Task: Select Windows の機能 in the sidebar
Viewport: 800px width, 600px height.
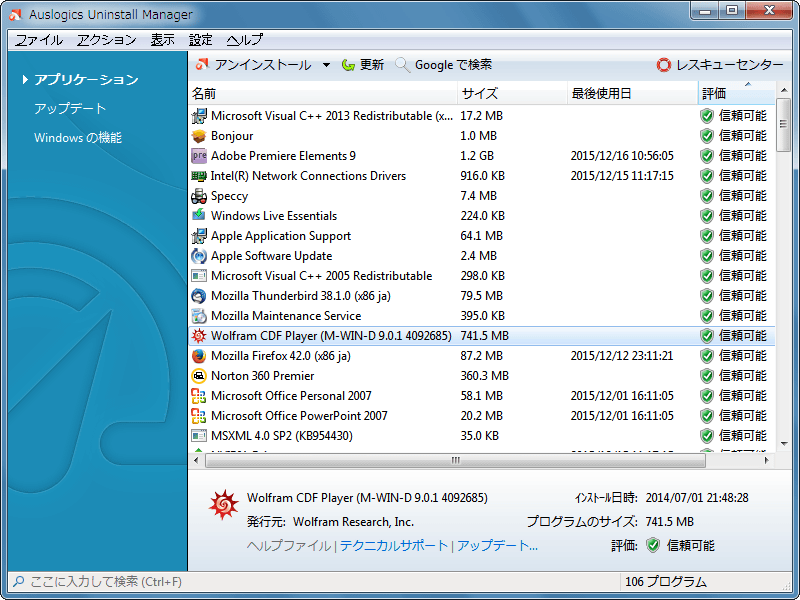Action: pyautogui.click(x=78, y=138)
